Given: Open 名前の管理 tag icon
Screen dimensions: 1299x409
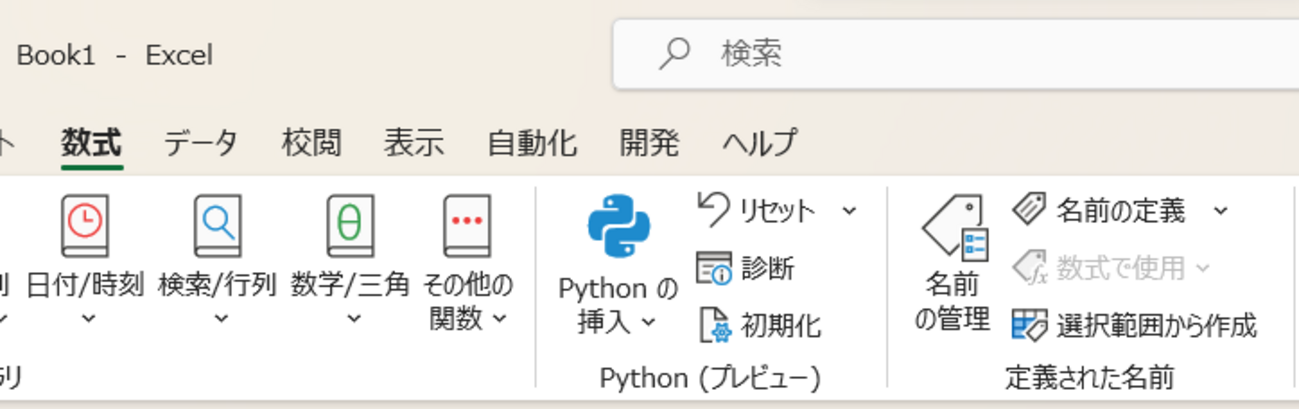Looking at the screenshot, I should tap(954, 227).
